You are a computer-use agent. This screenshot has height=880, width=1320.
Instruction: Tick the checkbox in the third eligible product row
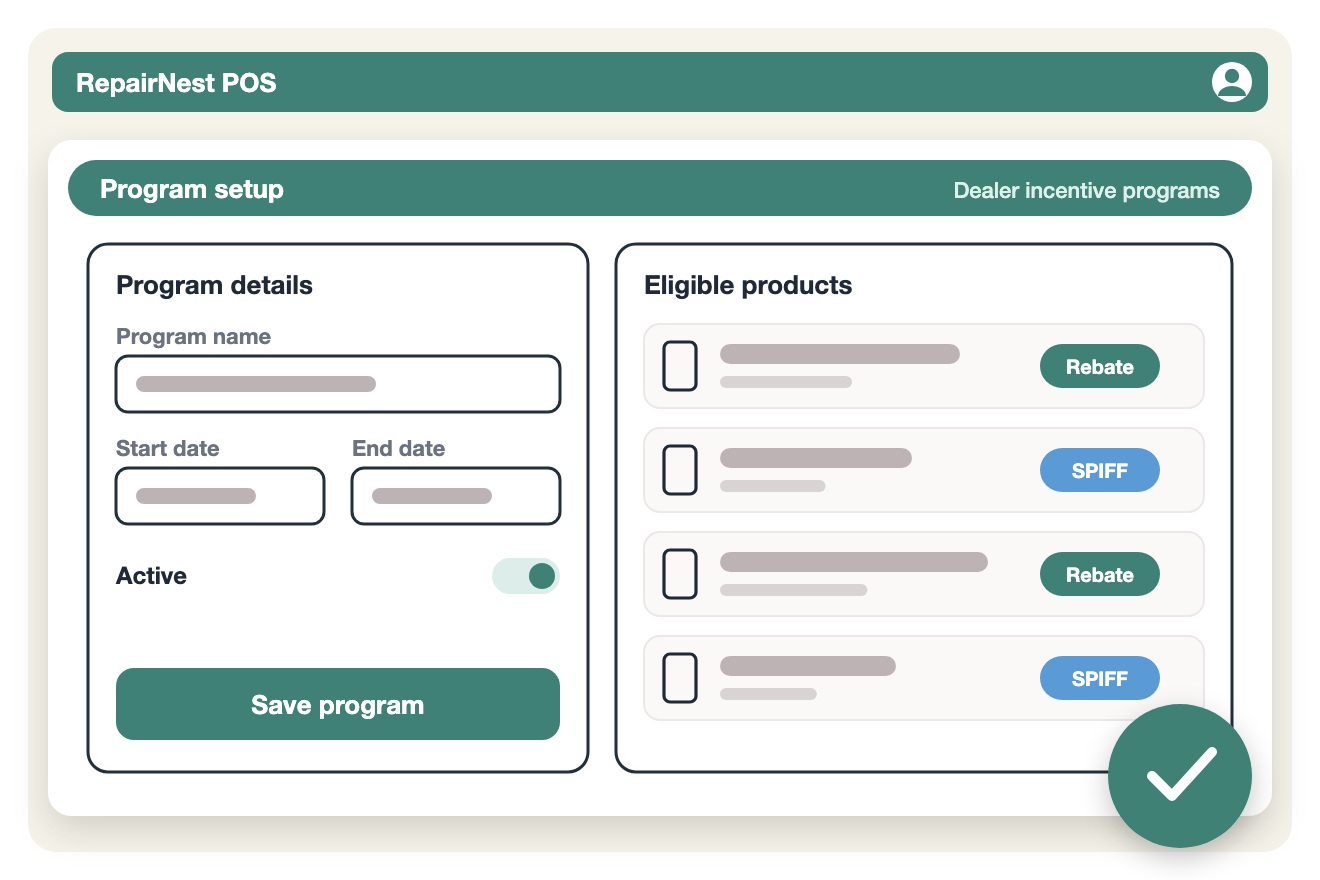(680, 574)
